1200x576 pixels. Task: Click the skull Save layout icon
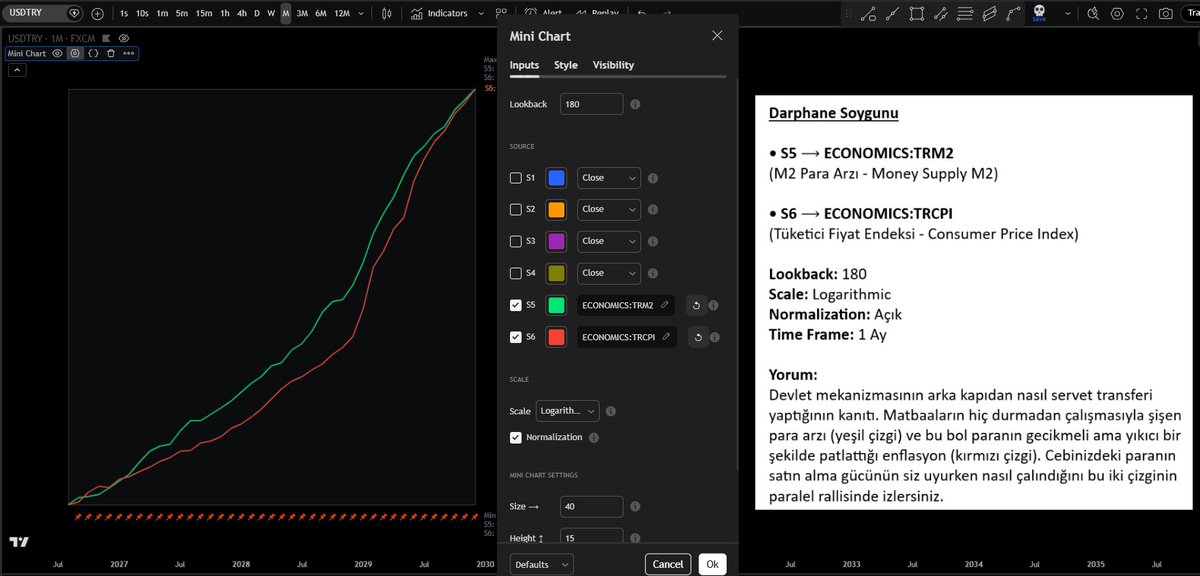coord(1038,13)
